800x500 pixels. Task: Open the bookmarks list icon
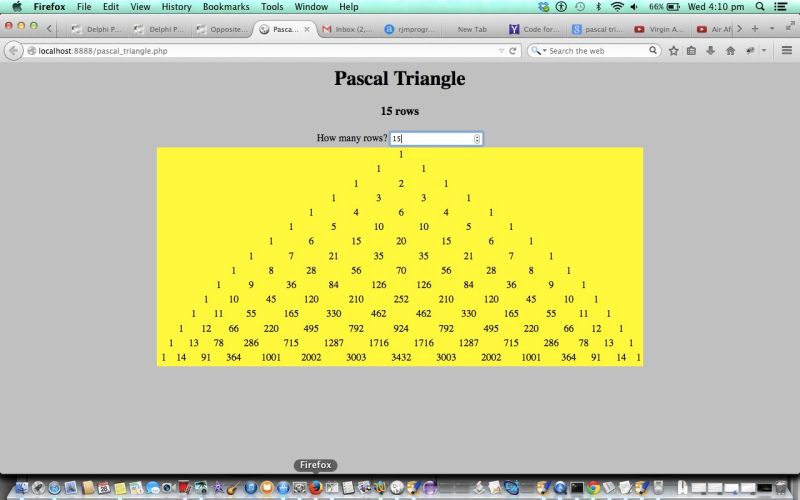pos(691,51)
